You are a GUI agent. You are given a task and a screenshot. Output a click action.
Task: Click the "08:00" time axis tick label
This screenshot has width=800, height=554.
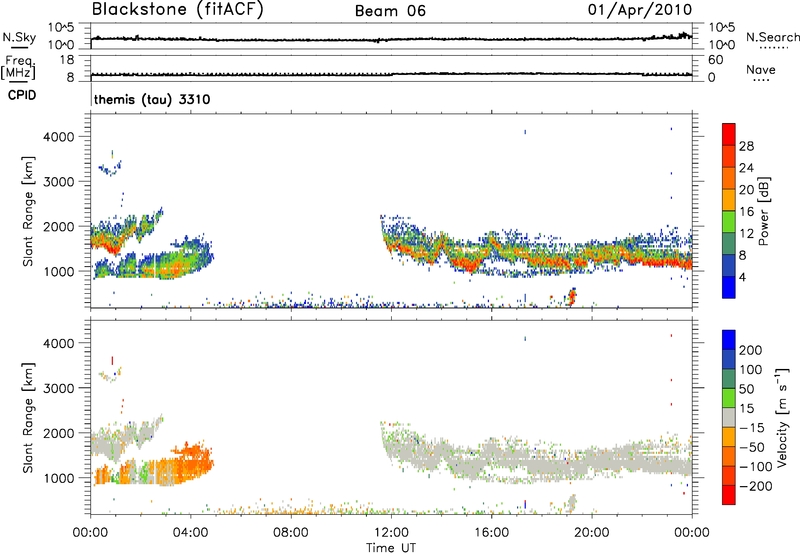pos(291,533)
